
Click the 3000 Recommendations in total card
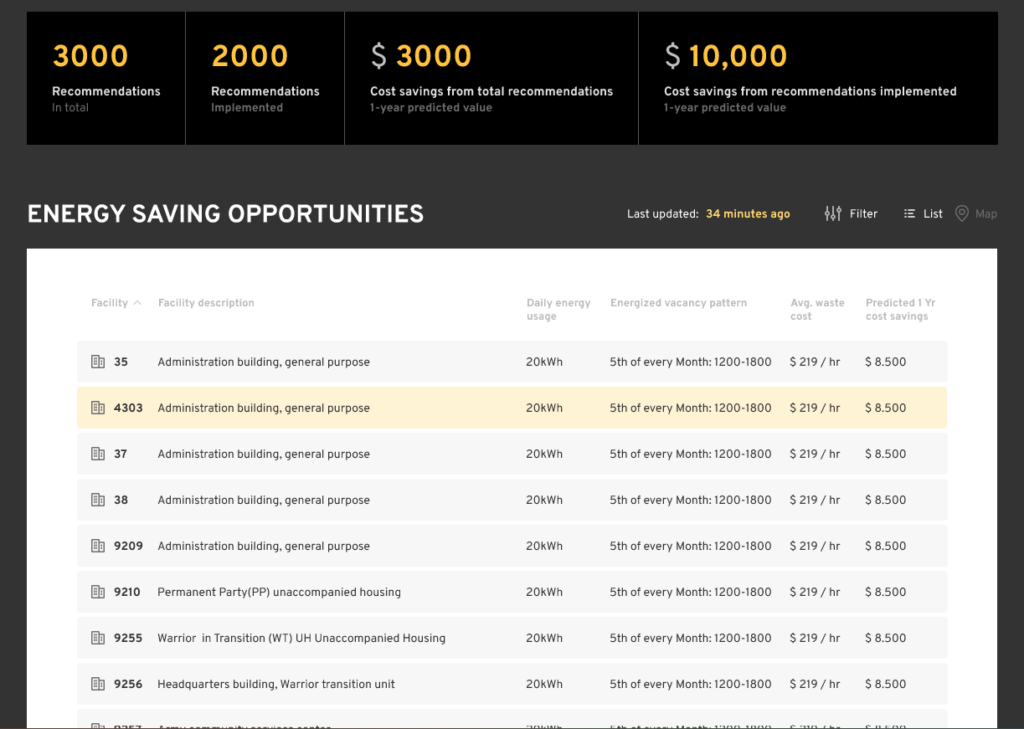pos(105,78)
